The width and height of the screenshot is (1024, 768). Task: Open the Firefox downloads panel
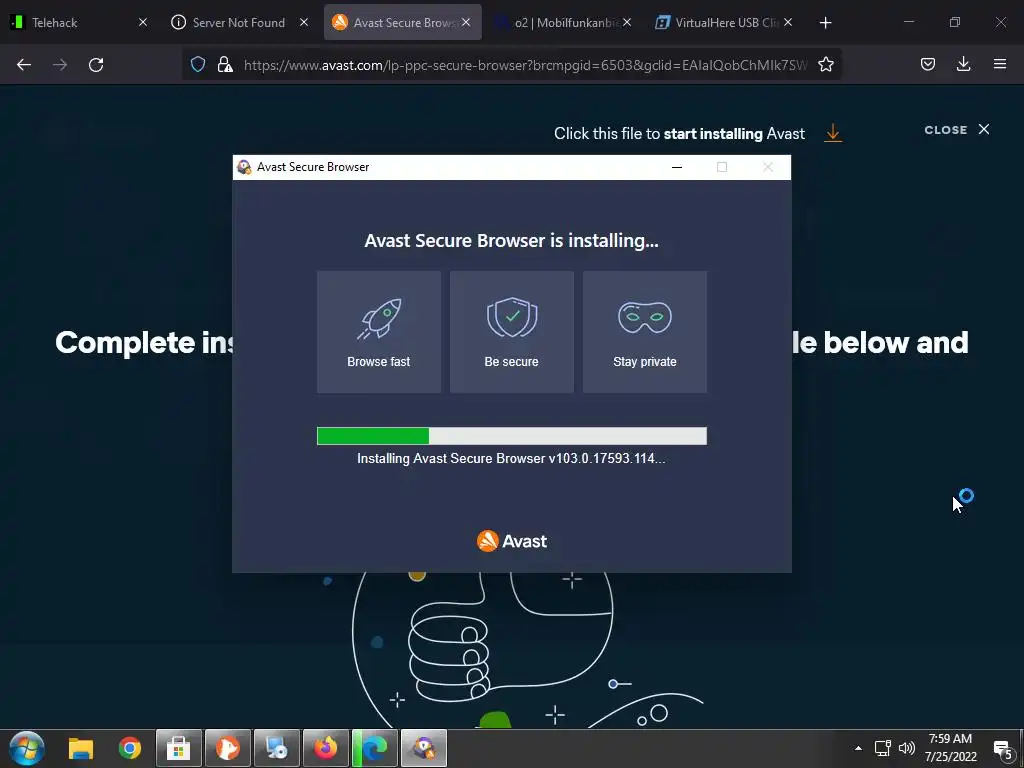tap(963, 64)
